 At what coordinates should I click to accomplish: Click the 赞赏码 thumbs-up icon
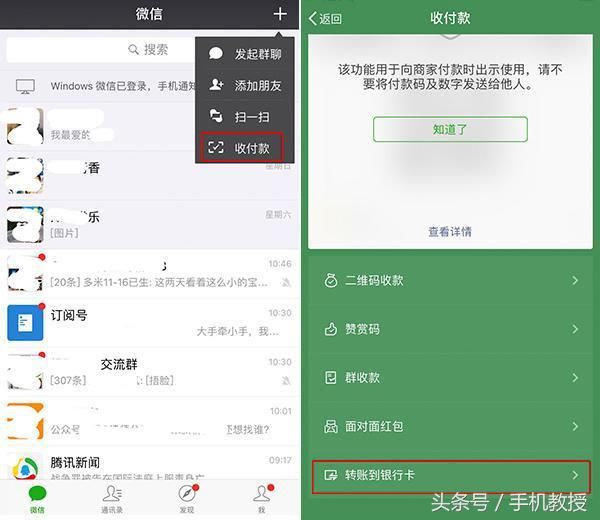point(331,329)
